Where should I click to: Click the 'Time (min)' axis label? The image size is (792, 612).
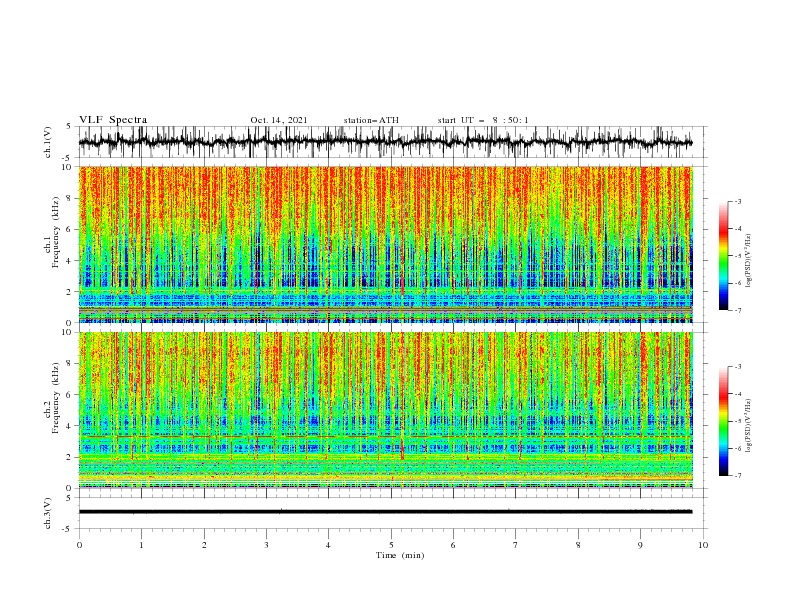(x=400, y=555)
